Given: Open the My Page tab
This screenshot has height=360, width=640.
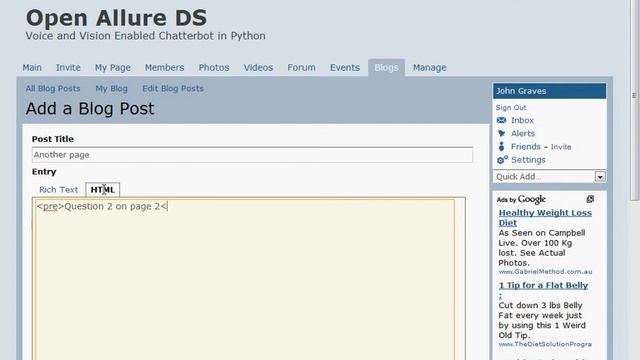Looking at the screenshot, I should 113,68.
